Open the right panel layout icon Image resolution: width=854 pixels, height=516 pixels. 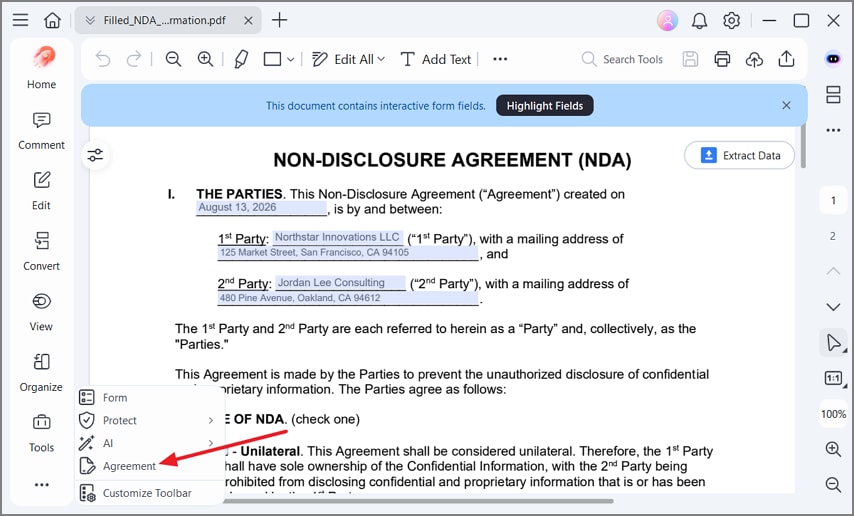(833, 94)
